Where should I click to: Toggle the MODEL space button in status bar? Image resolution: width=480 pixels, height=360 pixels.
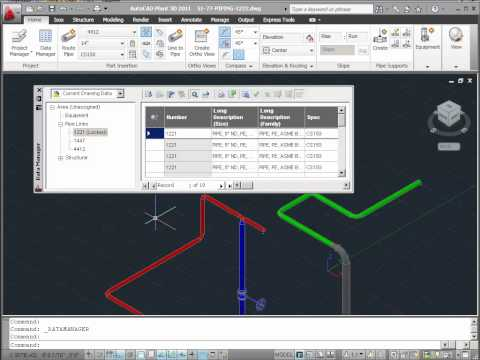click(284, 354)
